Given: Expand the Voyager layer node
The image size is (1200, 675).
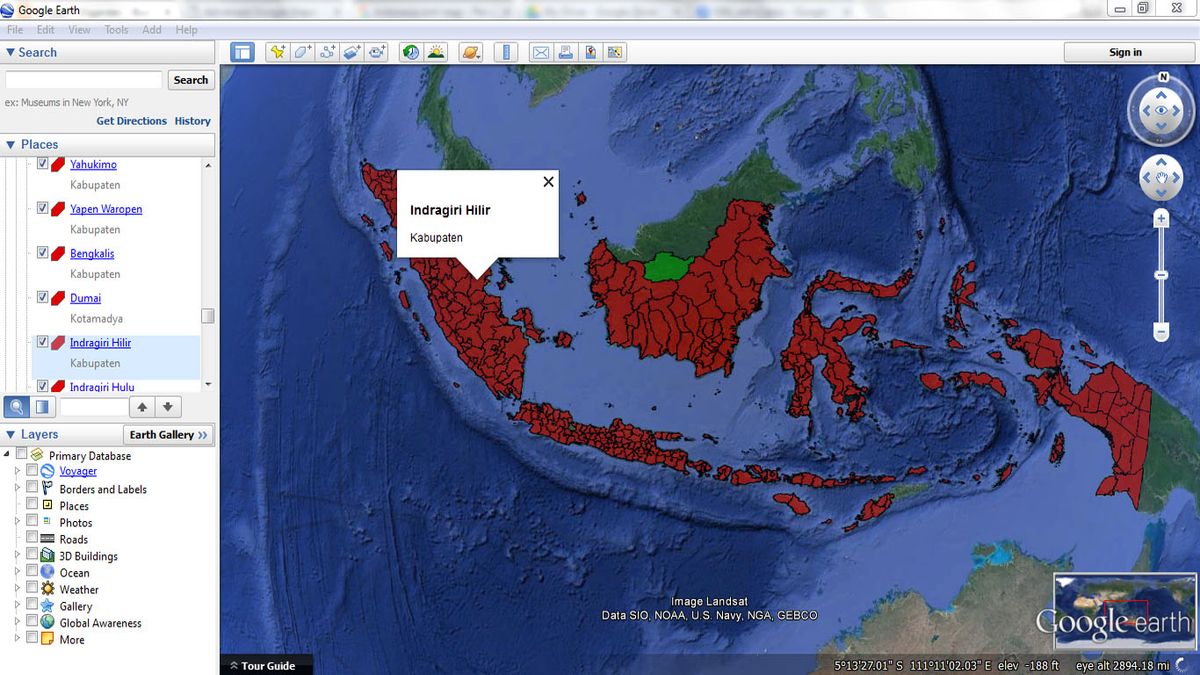Looking at the screenshot, I should tap(17, 471).
